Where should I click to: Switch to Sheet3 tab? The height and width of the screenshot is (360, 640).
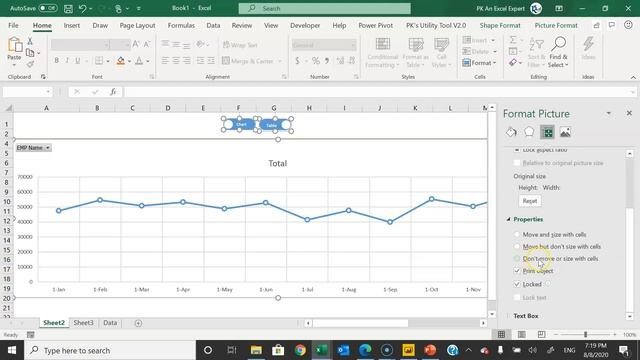tap(83, 323)
